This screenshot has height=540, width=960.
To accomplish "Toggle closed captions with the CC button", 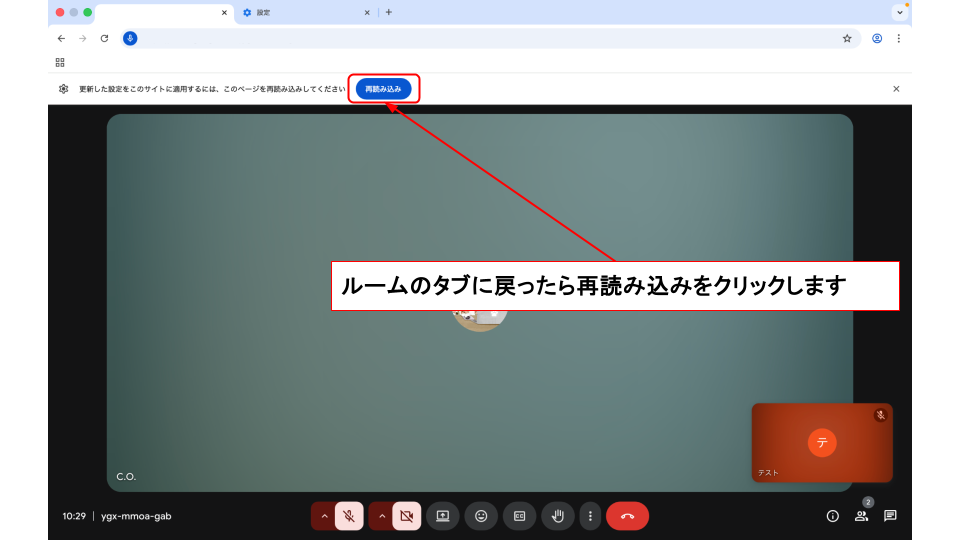I will click(519, 516).
